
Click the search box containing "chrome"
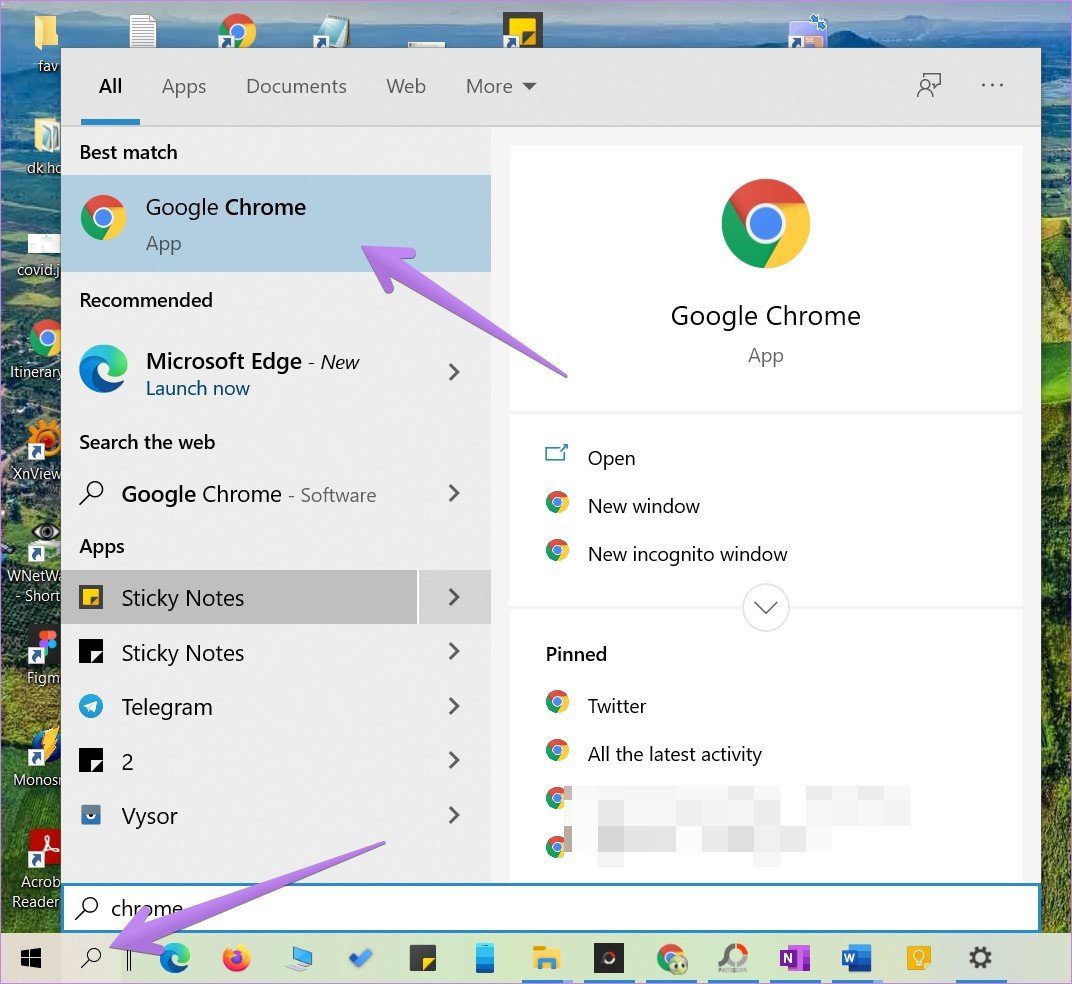coord(551,907)
